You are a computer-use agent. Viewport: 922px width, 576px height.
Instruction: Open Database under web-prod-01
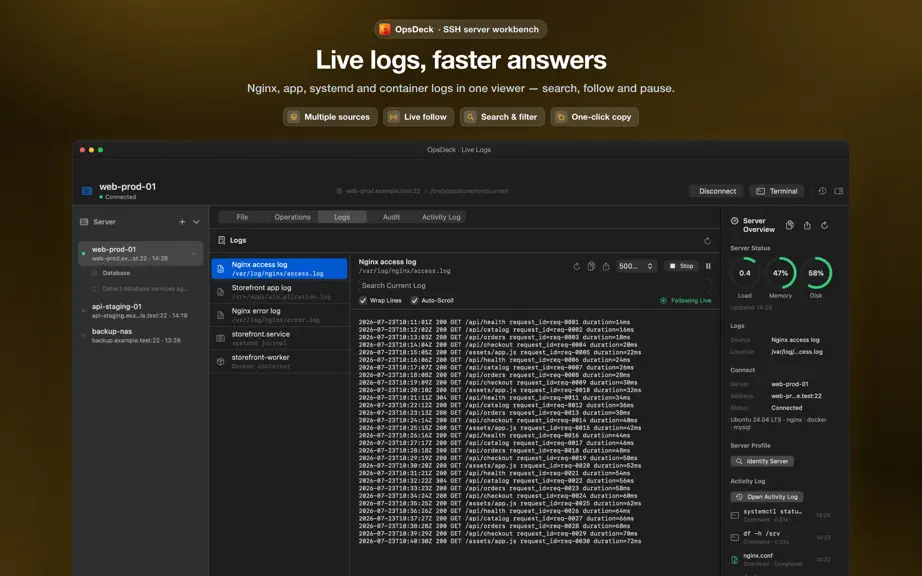coord(116,273)
